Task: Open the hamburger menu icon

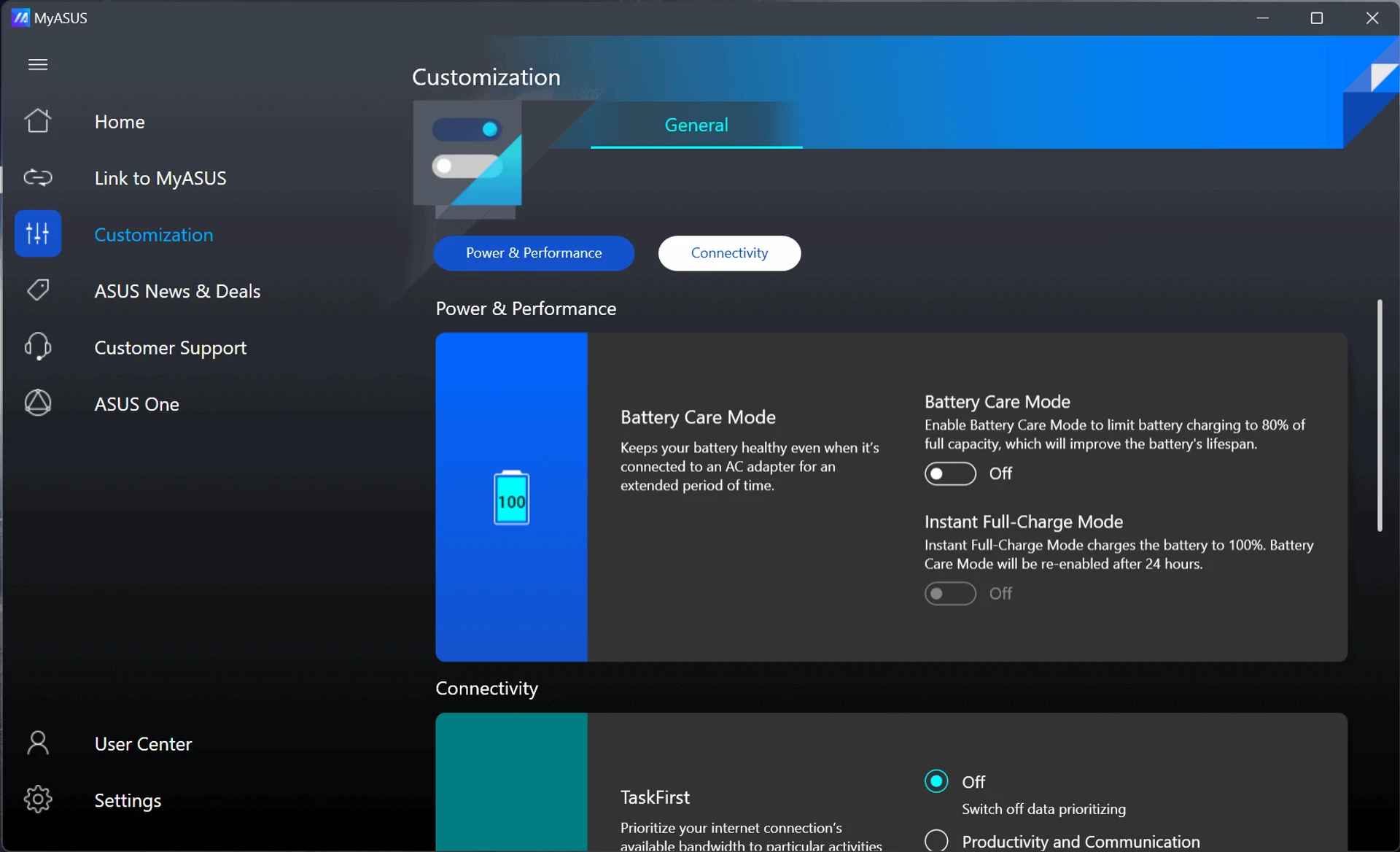Action: (x=38, y=65)
